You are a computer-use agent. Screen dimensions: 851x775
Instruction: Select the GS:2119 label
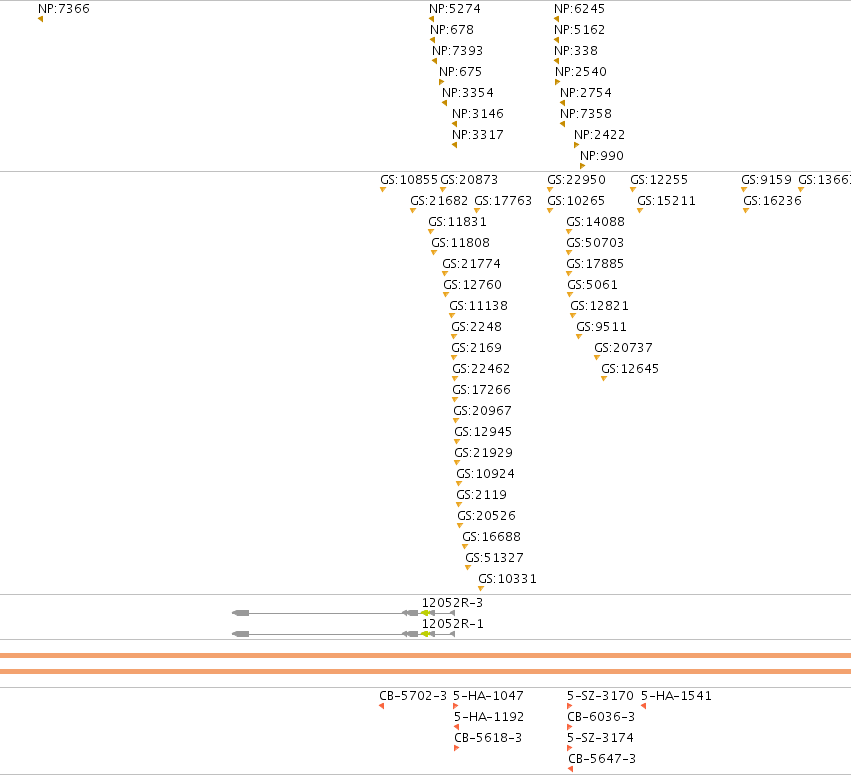[481, 495]
